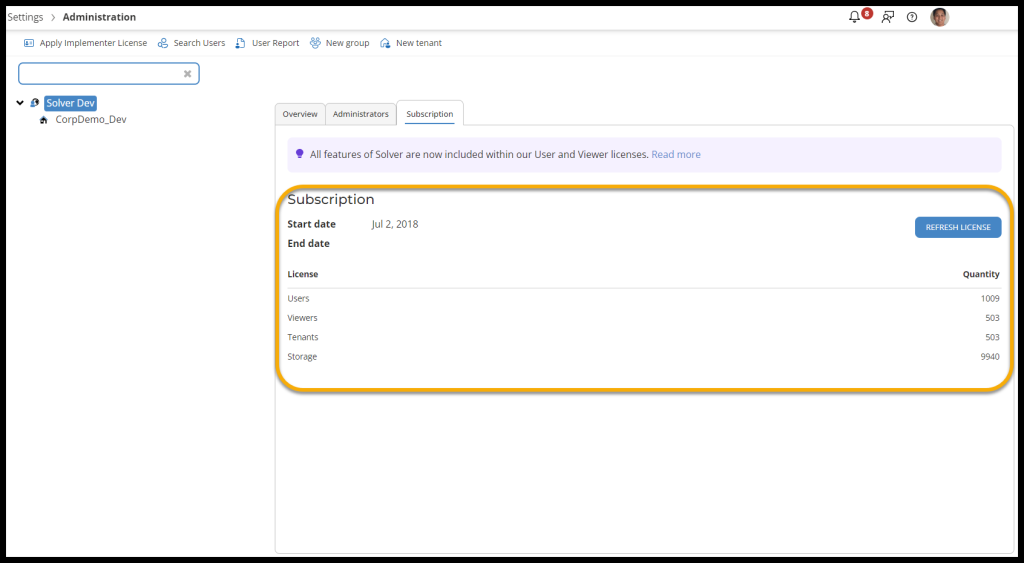This screenshot has height=563, width=1024.
Task: Open the user profile avatar
Action: point(939,17)
